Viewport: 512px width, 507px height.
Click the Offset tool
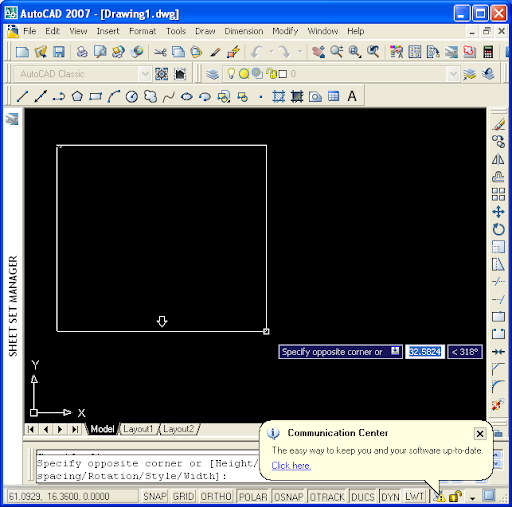tap(498, 177)
